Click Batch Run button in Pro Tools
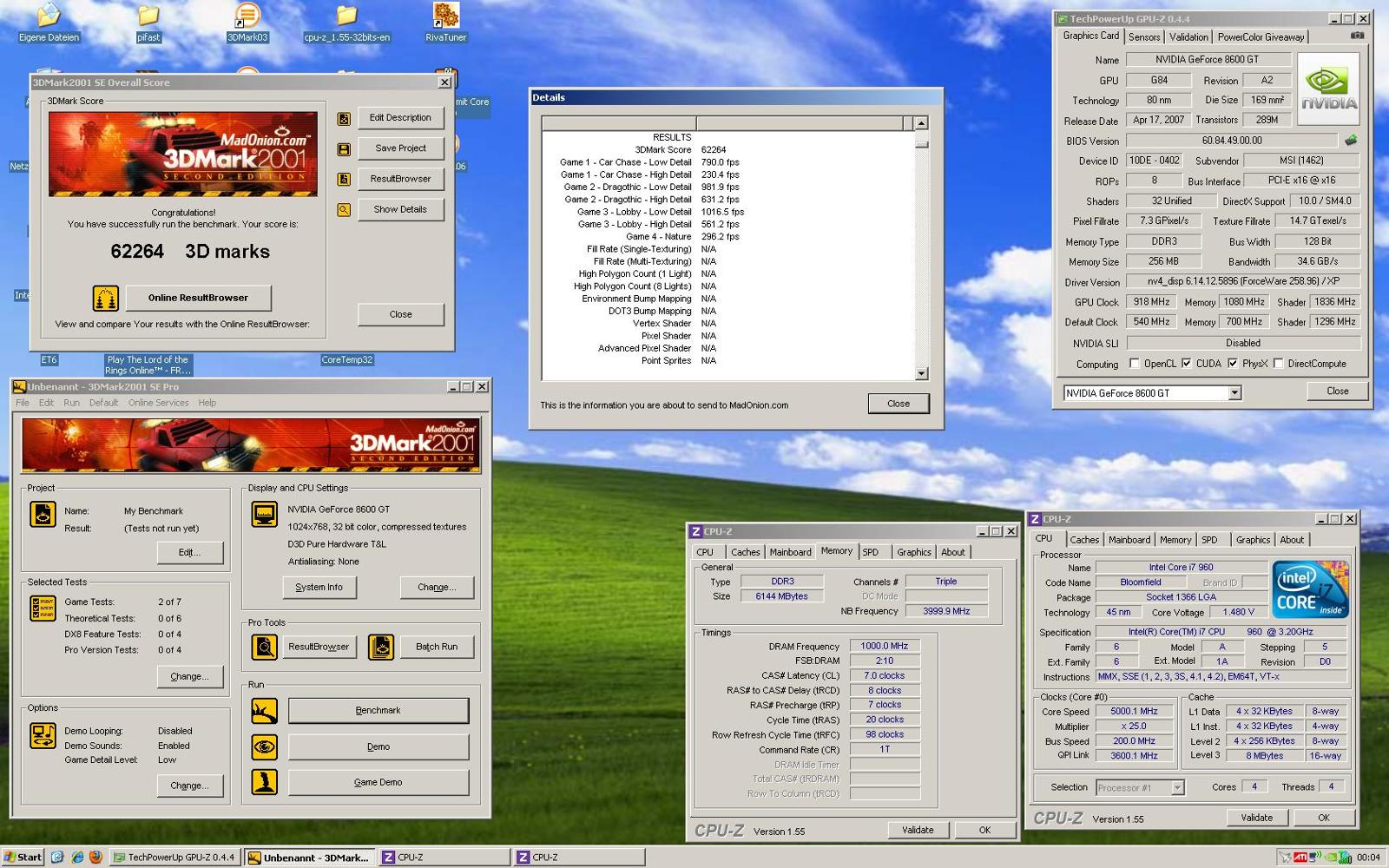This screenshot has height=868, width=1389. (x=437, y=647)
